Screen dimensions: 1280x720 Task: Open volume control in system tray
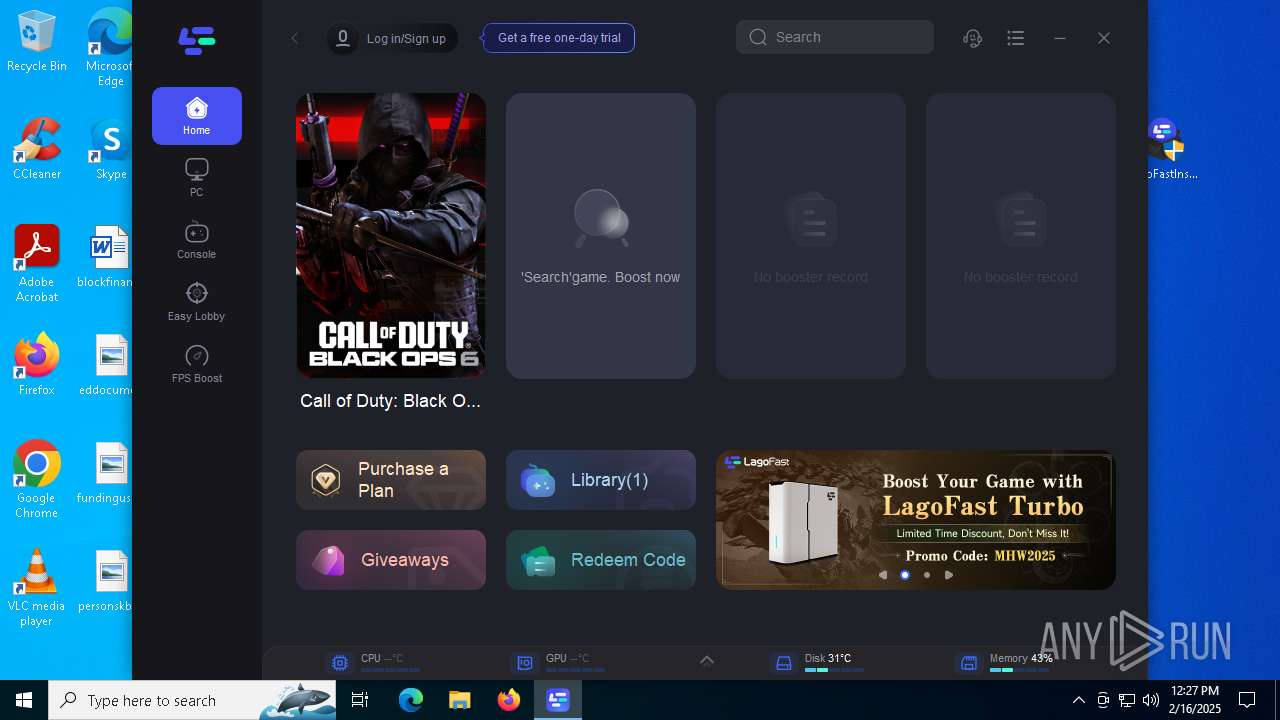click(1151, 700)
